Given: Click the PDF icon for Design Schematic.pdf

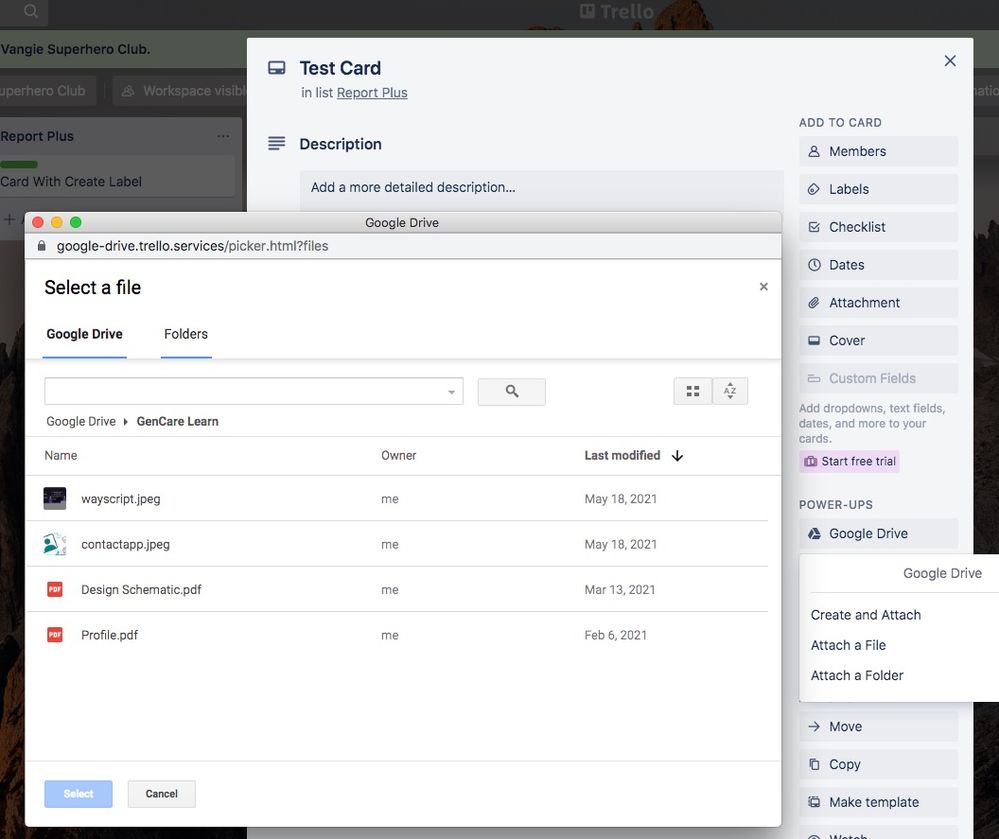Looking at the screenshot, I should [55, 589].
